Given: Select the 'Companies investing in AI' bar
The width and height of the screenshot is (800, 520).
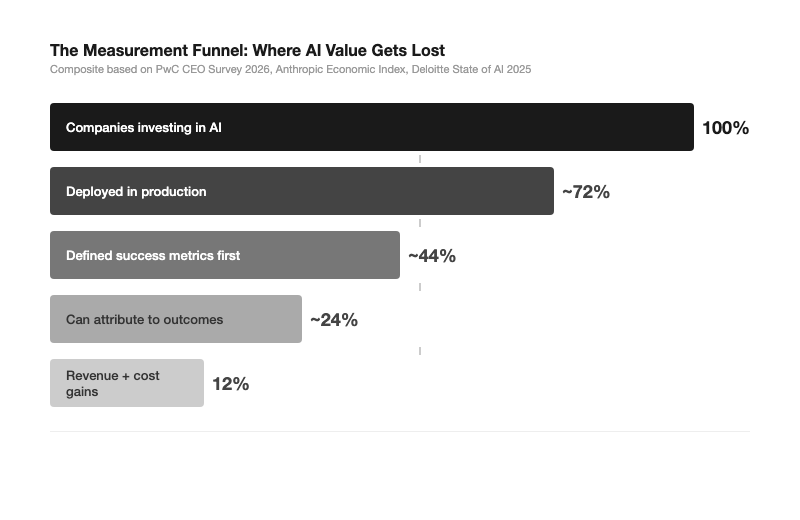Looking at the screenshot, I should [371, 127].
